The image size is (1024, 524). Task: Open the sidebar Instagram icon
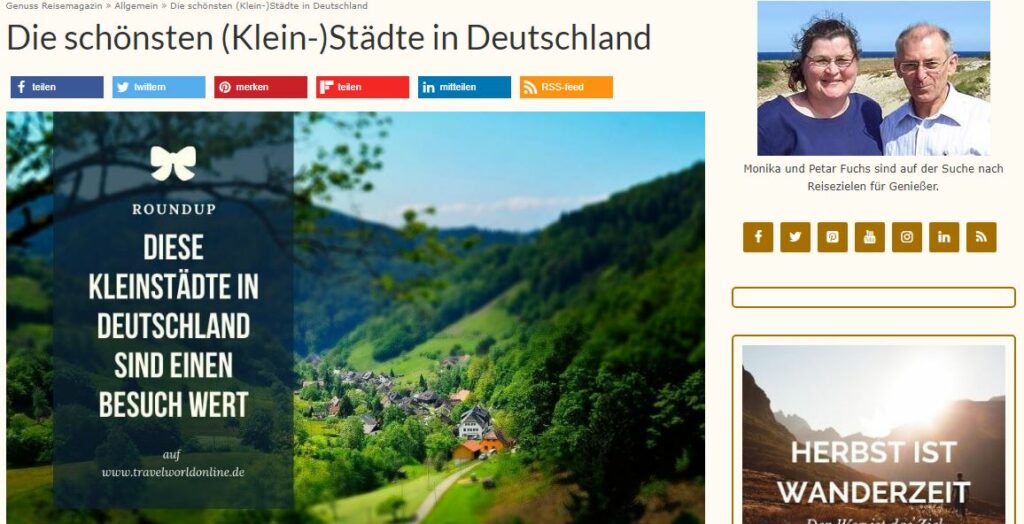click(x=907, y=237)
